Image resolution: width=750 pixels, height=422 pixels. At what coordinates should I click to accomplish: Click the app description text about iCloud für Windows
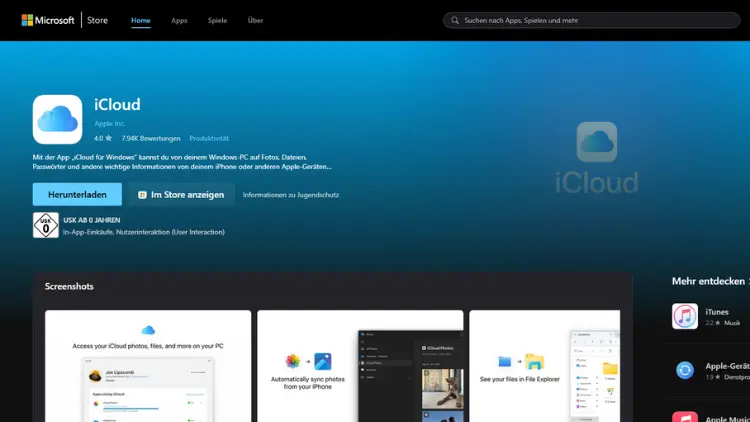click(x=182, y=162)
